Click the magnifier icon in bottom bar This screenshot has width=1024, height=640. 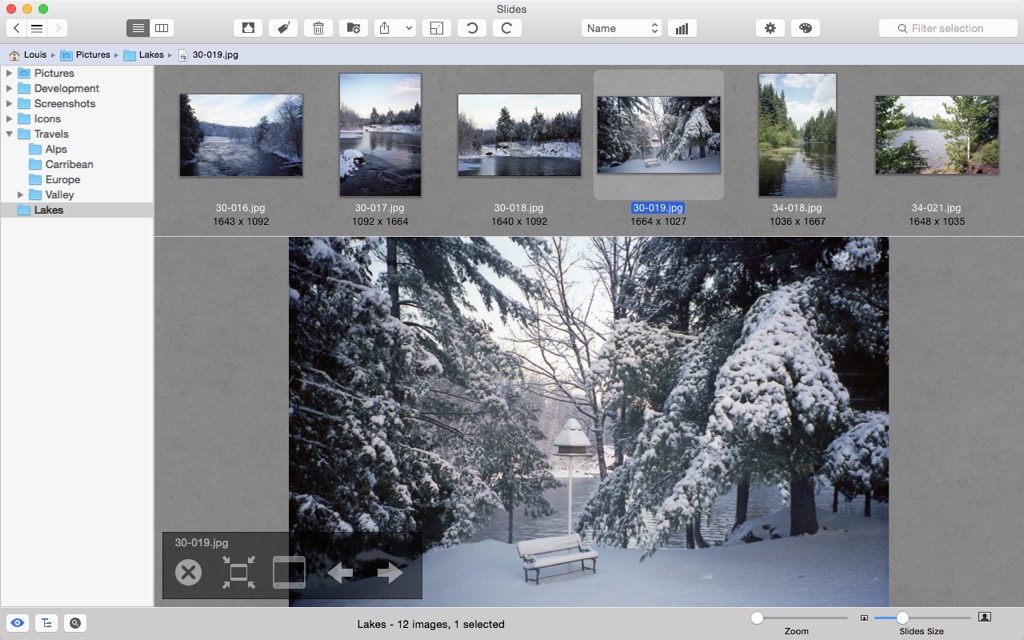(75, 623)
